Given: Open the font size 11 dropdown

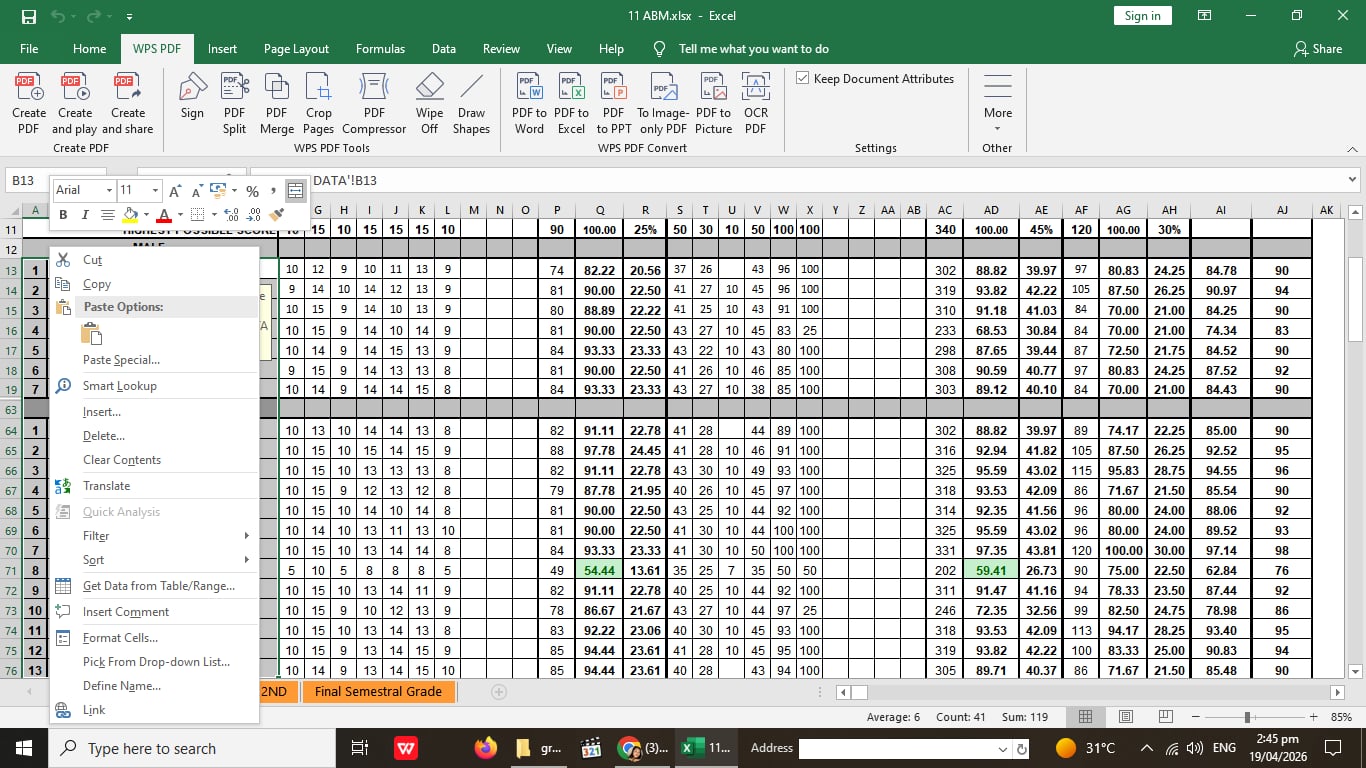Looking at the screenshot, I should point(155,190).
